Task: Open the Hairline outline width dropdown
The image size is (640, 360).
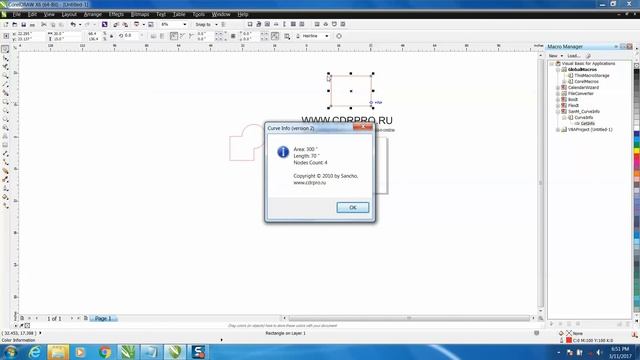Action: [x=327, y=36]
